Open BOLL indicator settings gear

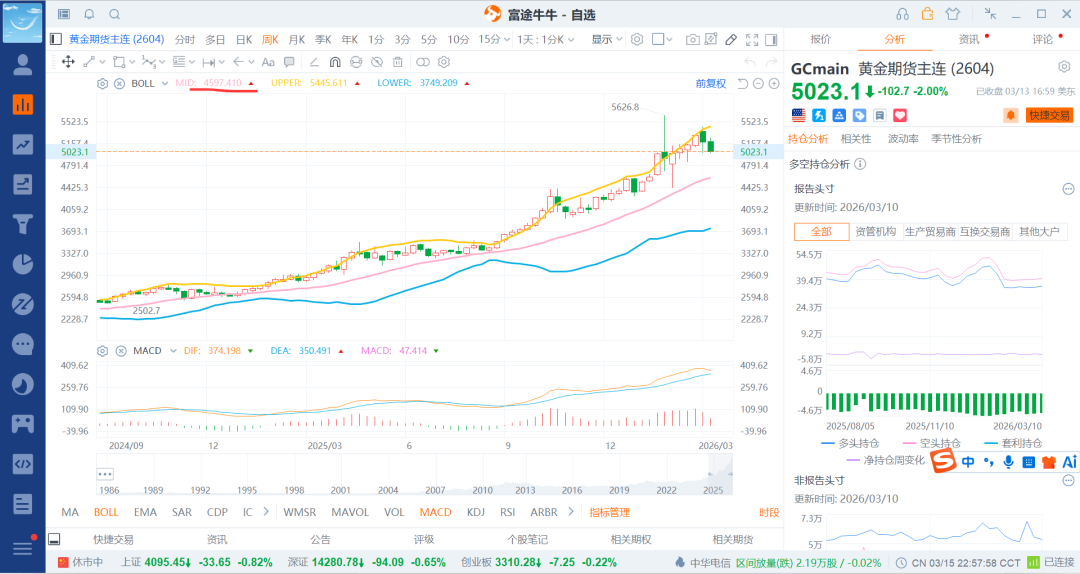click(x=102, y=83)
